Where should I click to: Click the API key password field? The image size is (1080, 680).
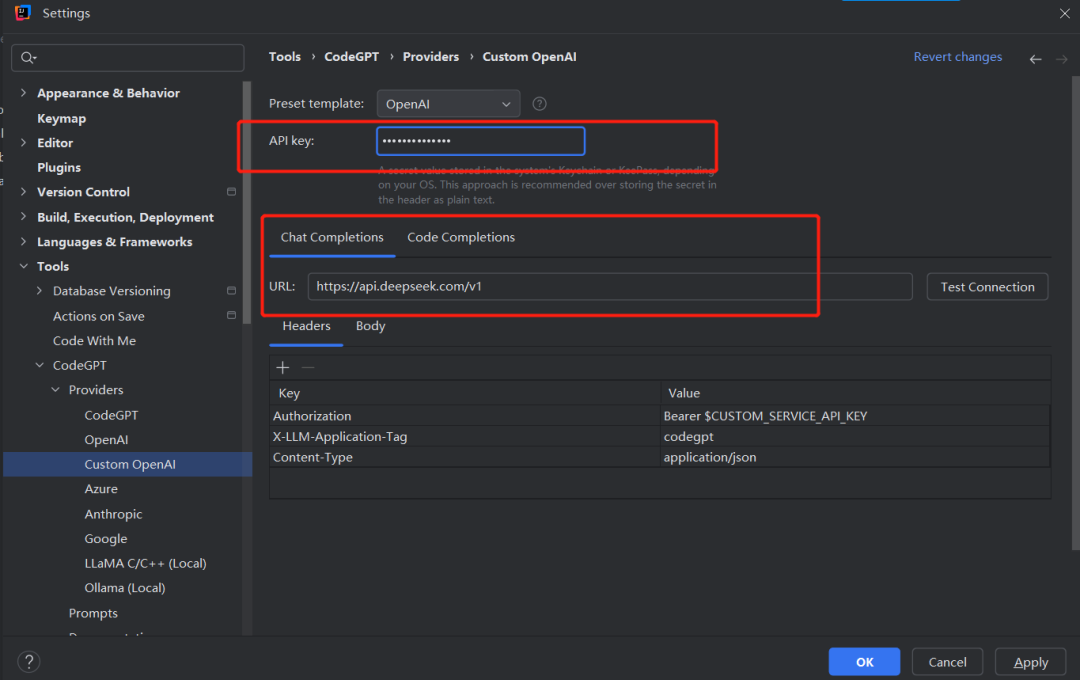[480, 141]
